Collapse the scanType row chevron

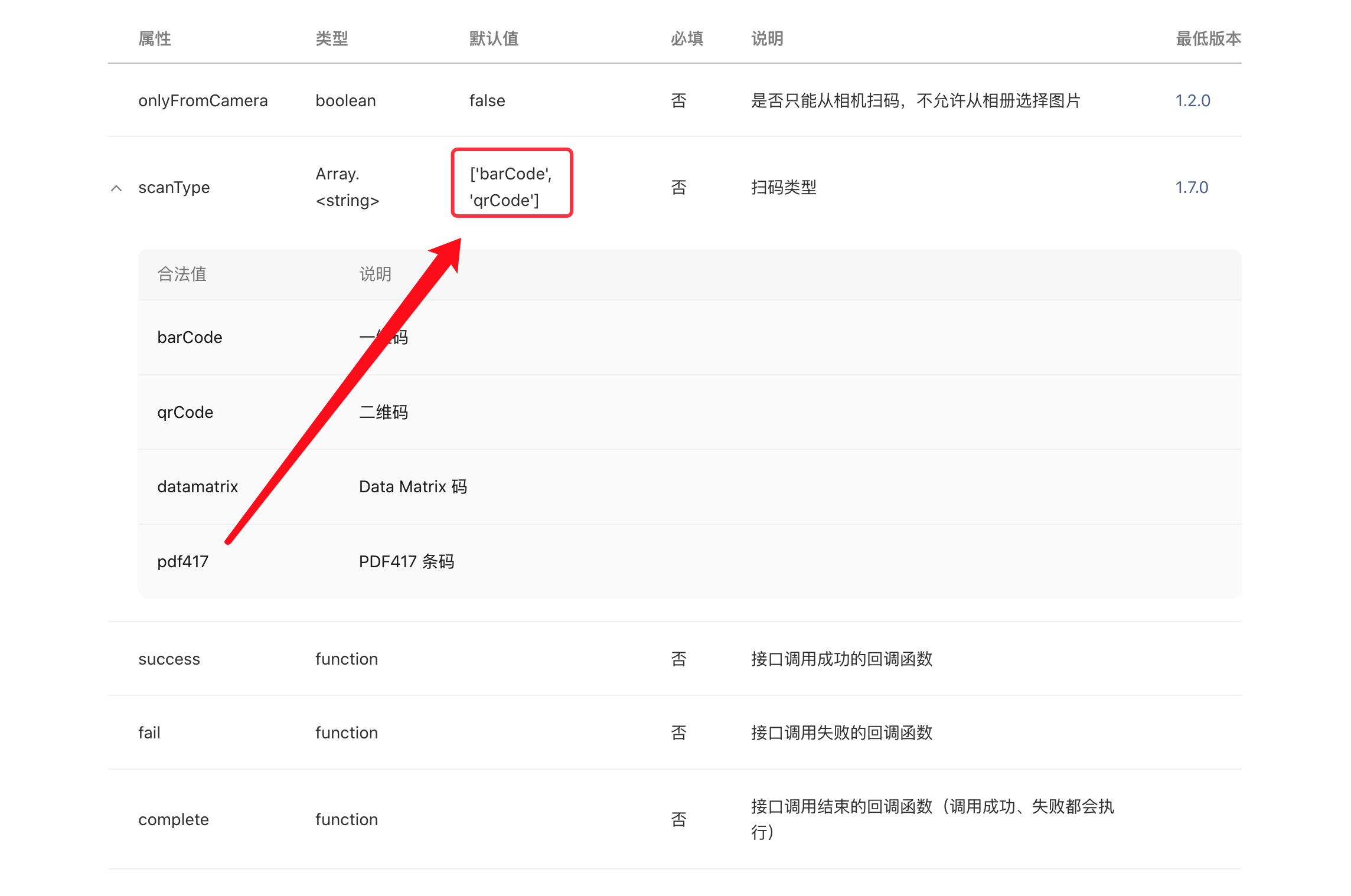[116, 188]
